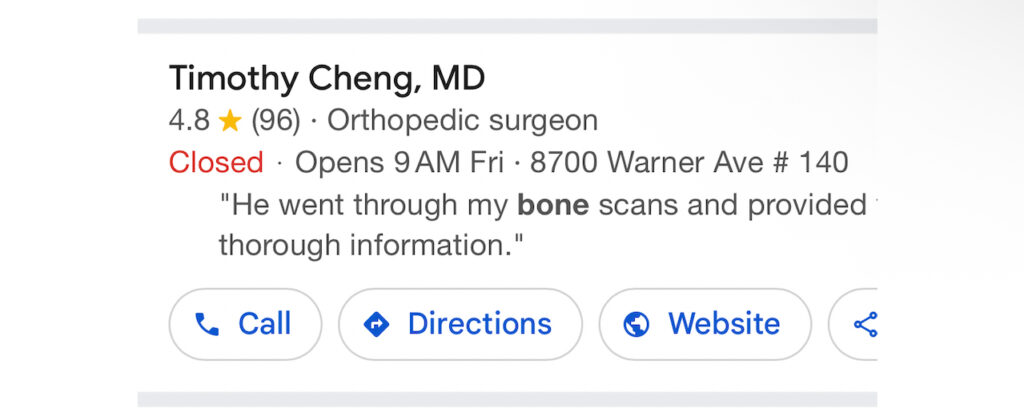Click the phone icon in Call button
Screen dimensions: 1024x408
(207, 324)
